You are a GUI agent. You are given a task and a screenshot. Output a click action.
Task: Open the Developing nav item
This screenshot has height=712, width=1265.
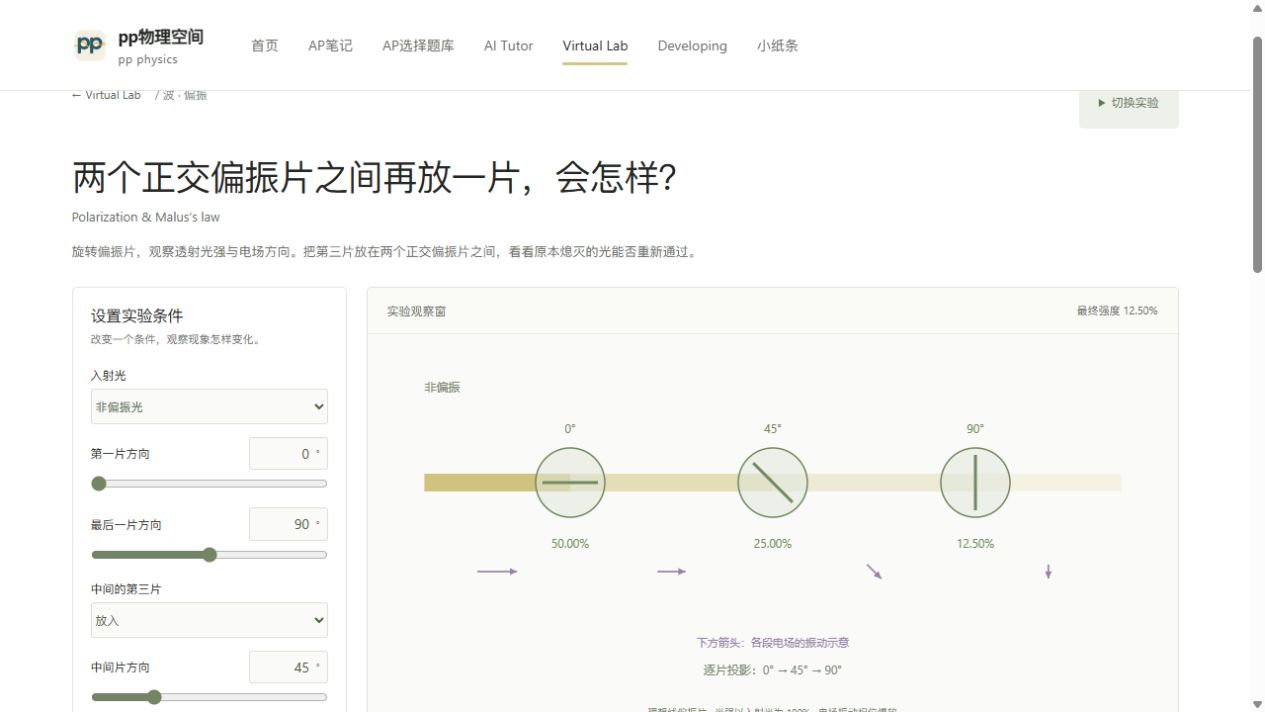coord(692,46)
